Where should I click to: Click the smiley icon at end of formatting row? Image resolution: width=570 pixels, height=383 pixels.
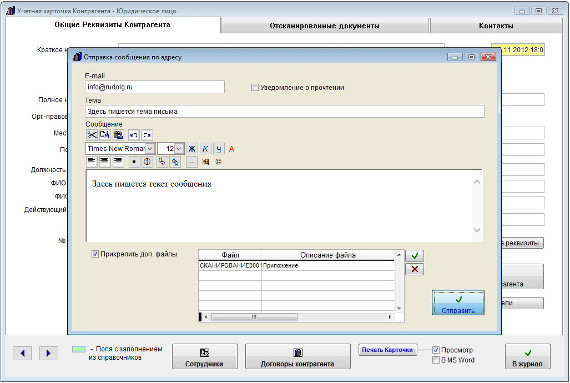(218, 162)
